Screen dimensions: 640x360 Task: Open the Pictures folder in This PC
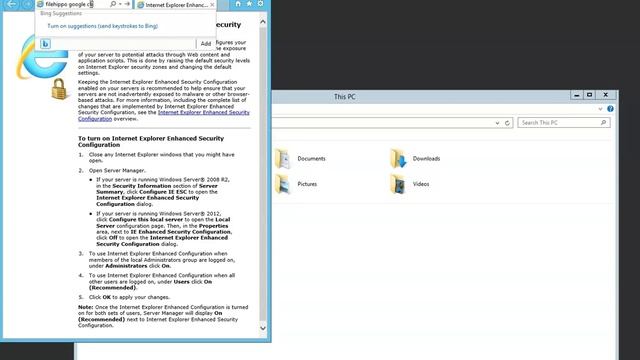296,184
